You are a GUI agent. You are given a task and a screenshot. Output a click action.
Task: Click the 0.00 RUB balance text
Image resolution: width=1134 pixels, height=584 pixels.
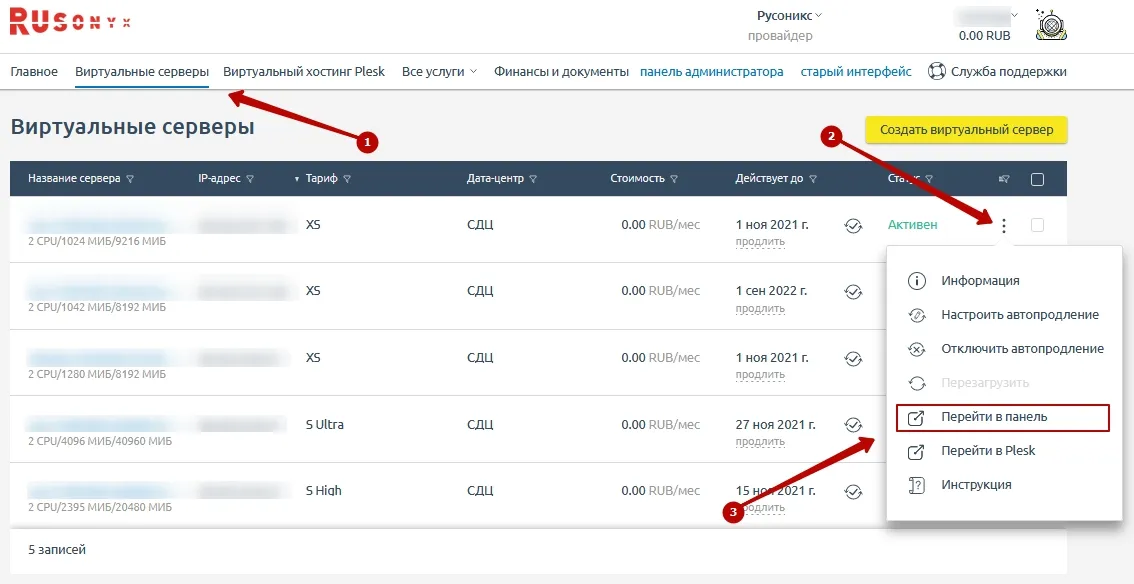point(984,35)
